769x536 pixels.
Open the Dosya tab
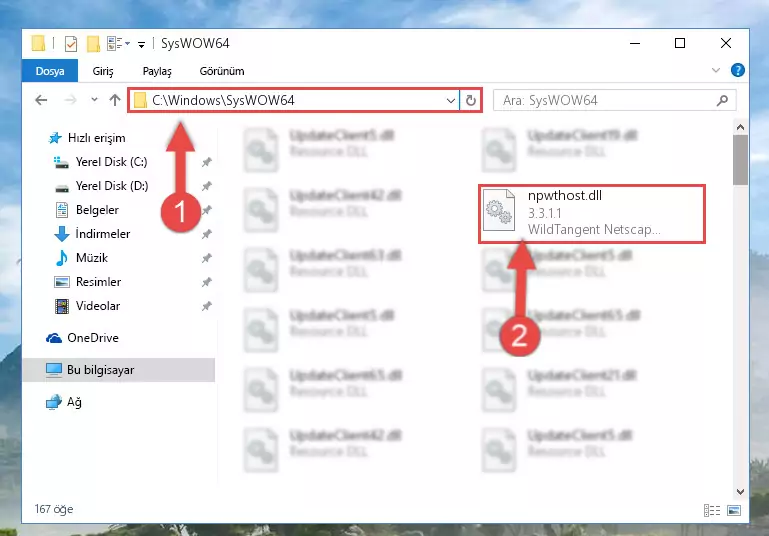pos(50,71)
